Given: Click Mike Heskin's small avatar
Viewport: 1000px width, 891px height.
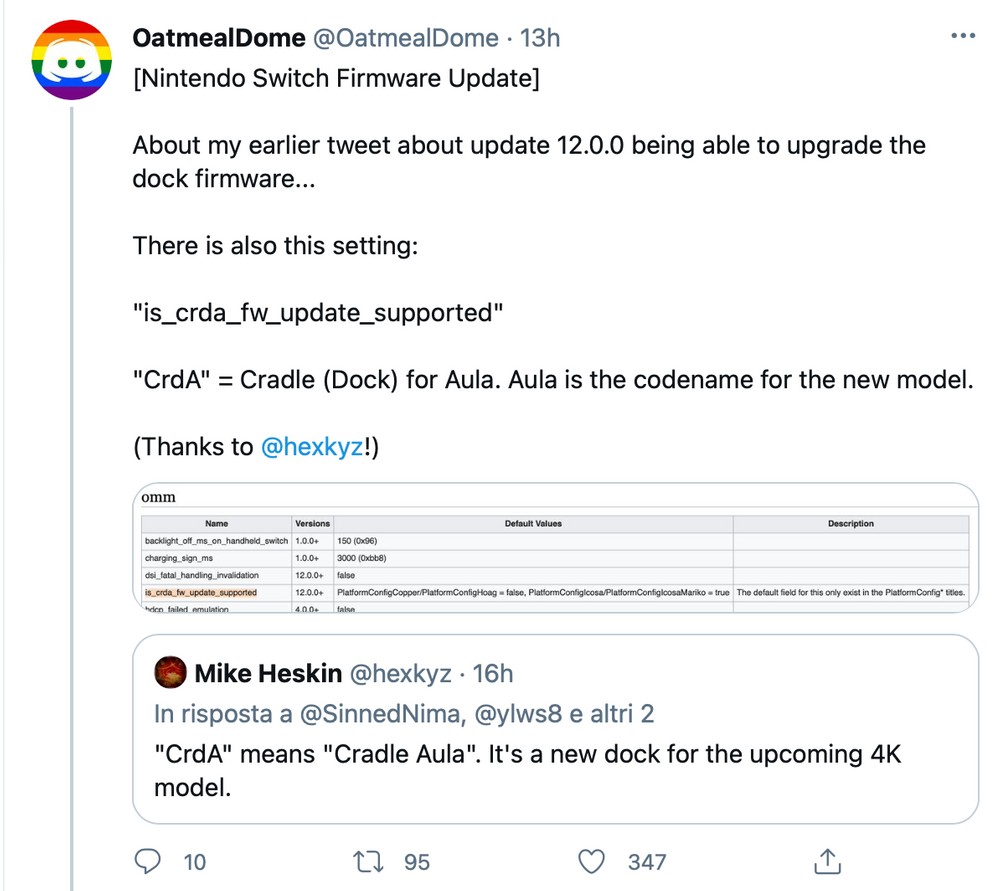Looking at the screenshot, I should pyautogui.click(x=170, y=673).
